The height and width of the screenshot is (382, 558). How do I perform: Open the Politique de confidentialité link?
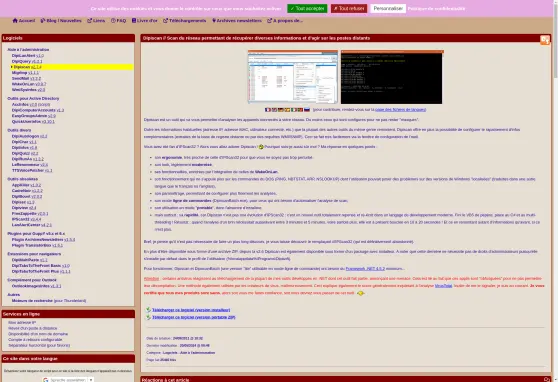436,8
